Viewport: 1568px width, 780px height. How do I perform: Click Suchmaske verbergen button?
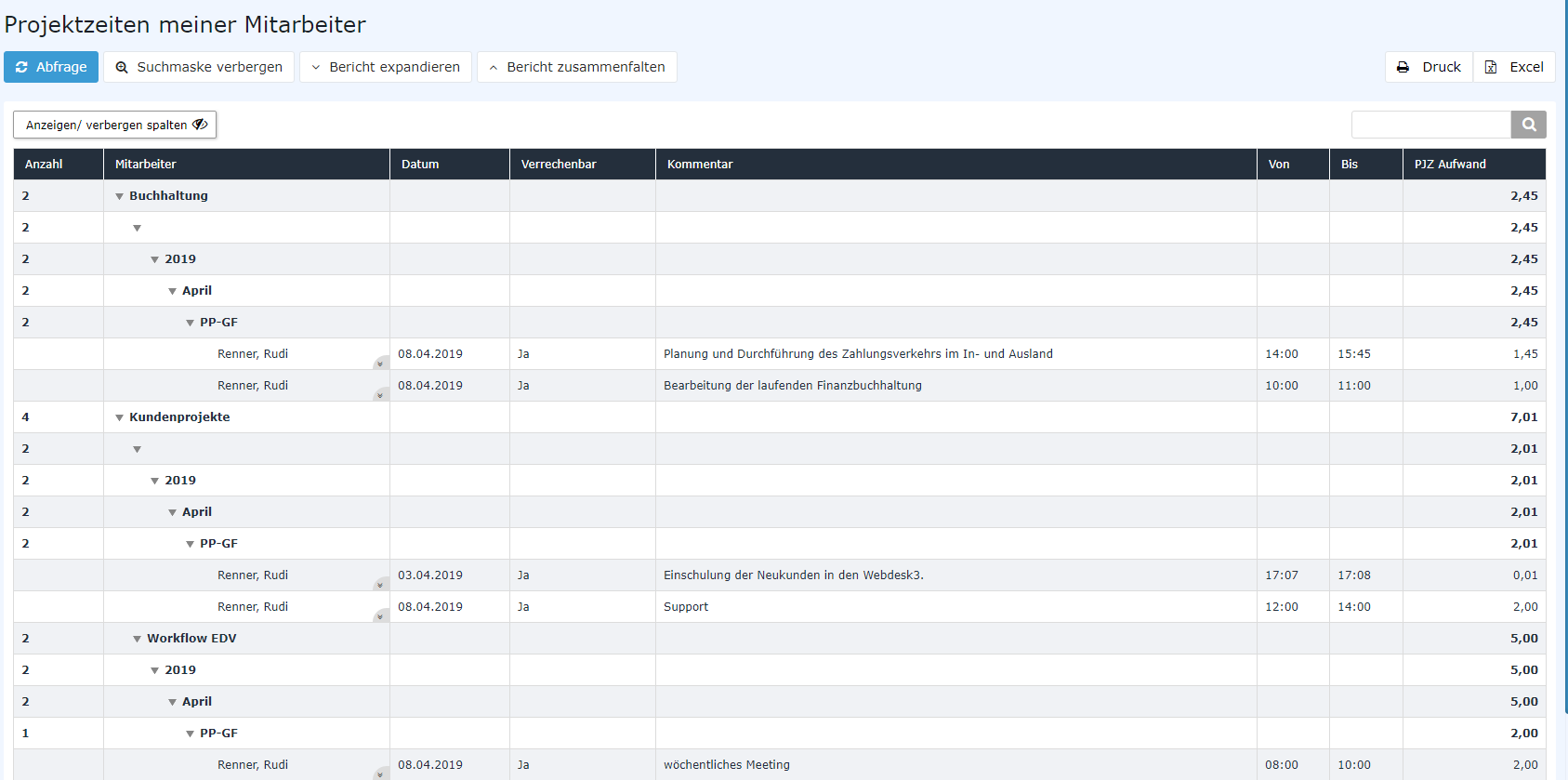pos(199,67)
